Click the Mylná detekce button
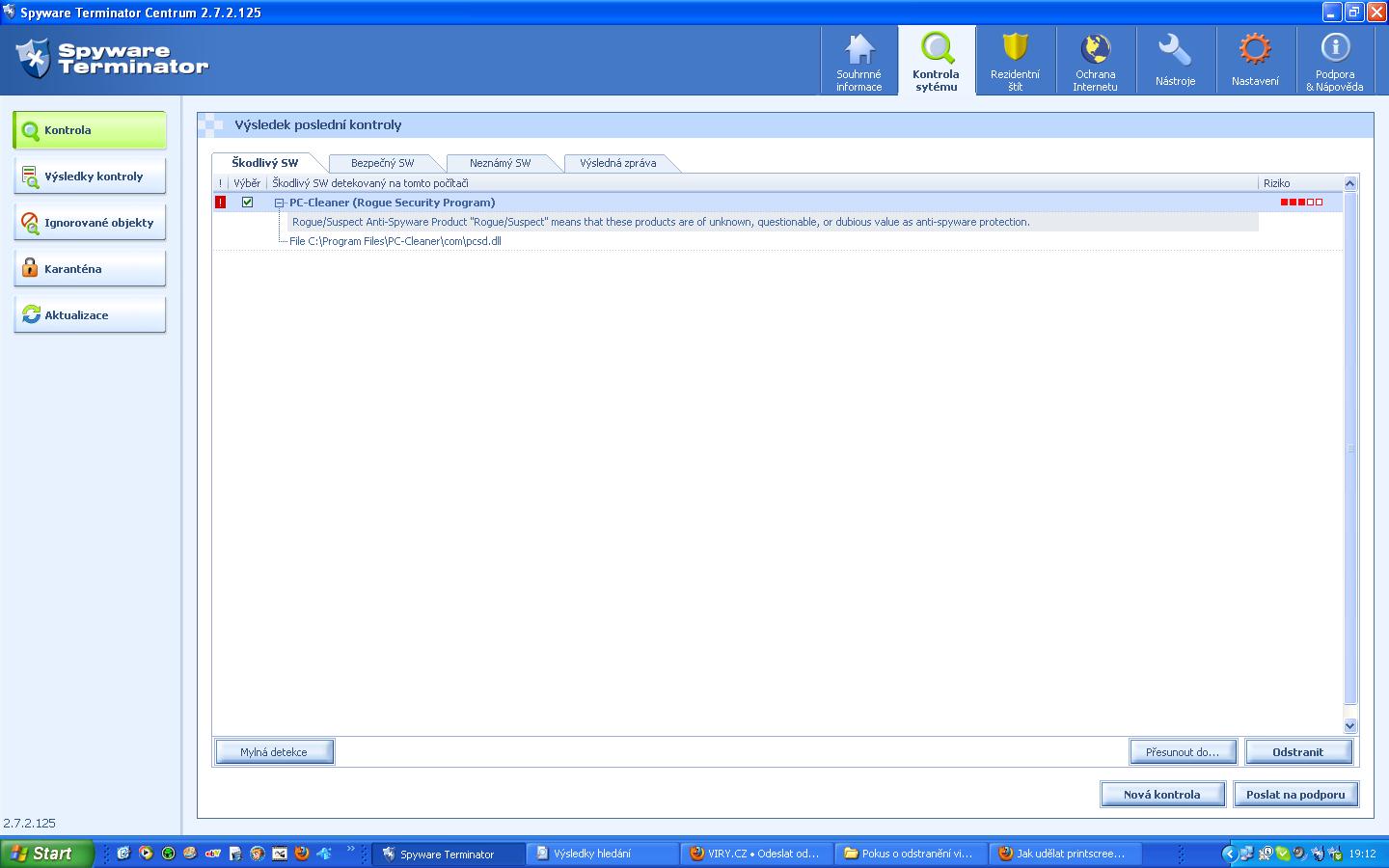This screenshot has height=868, width=1389. click(x=274, y=752)
